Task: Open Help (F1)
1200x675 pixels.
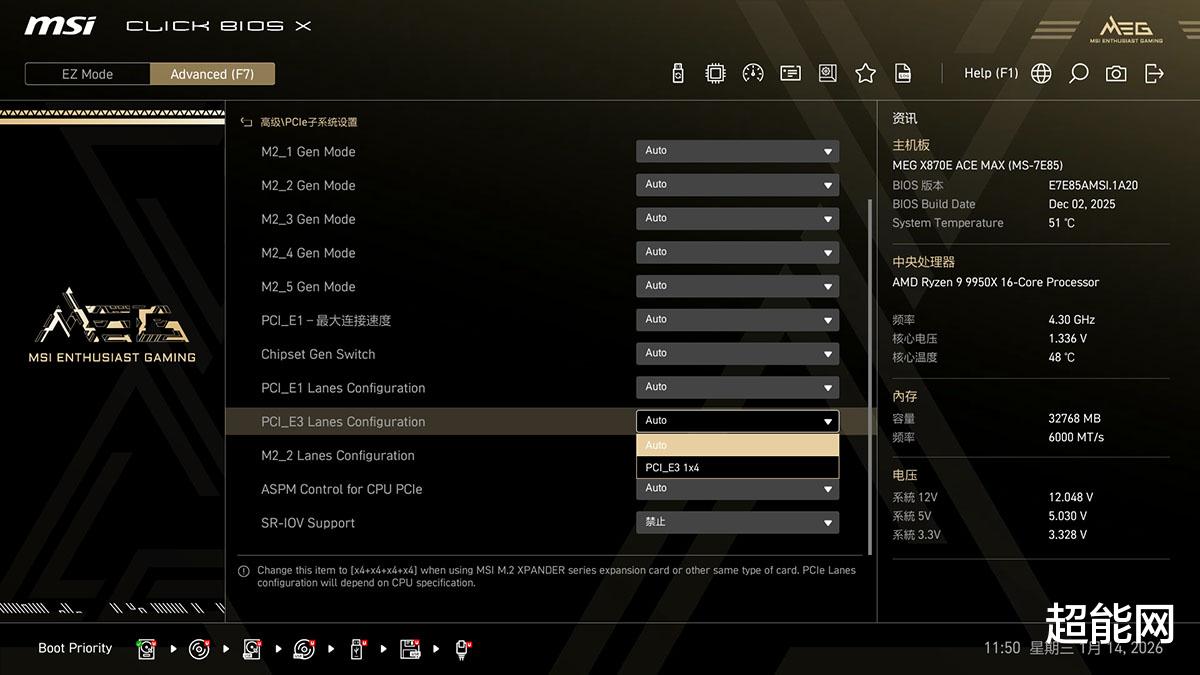Action: 991,73
